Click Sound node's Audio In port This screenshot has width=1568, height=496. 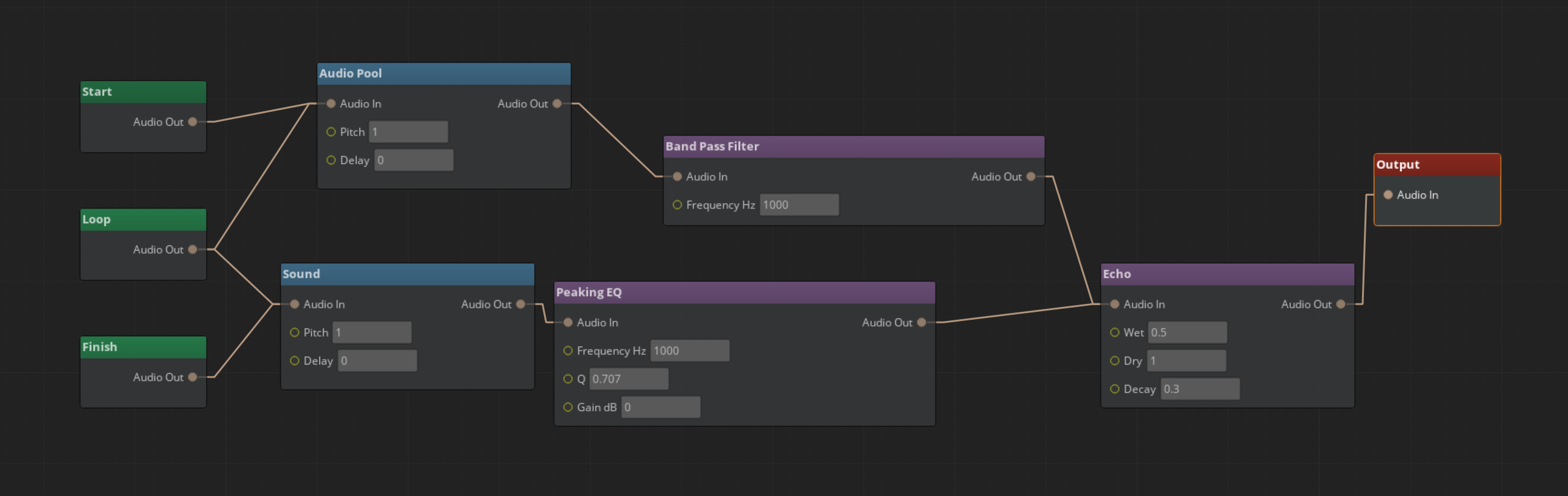pyautogui.click(x=295, y=304)
